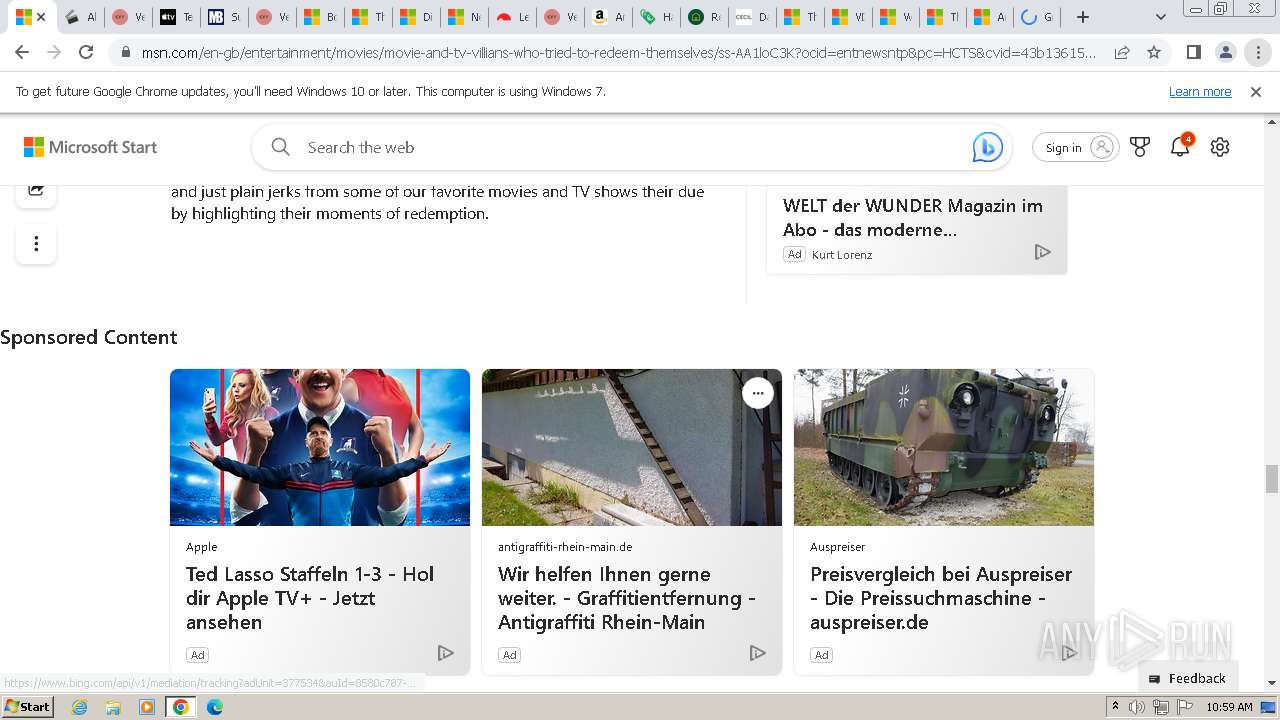The image size is (1280, 720).
Task: Click scrollbar down arrow
Action: pos(1272,683)
